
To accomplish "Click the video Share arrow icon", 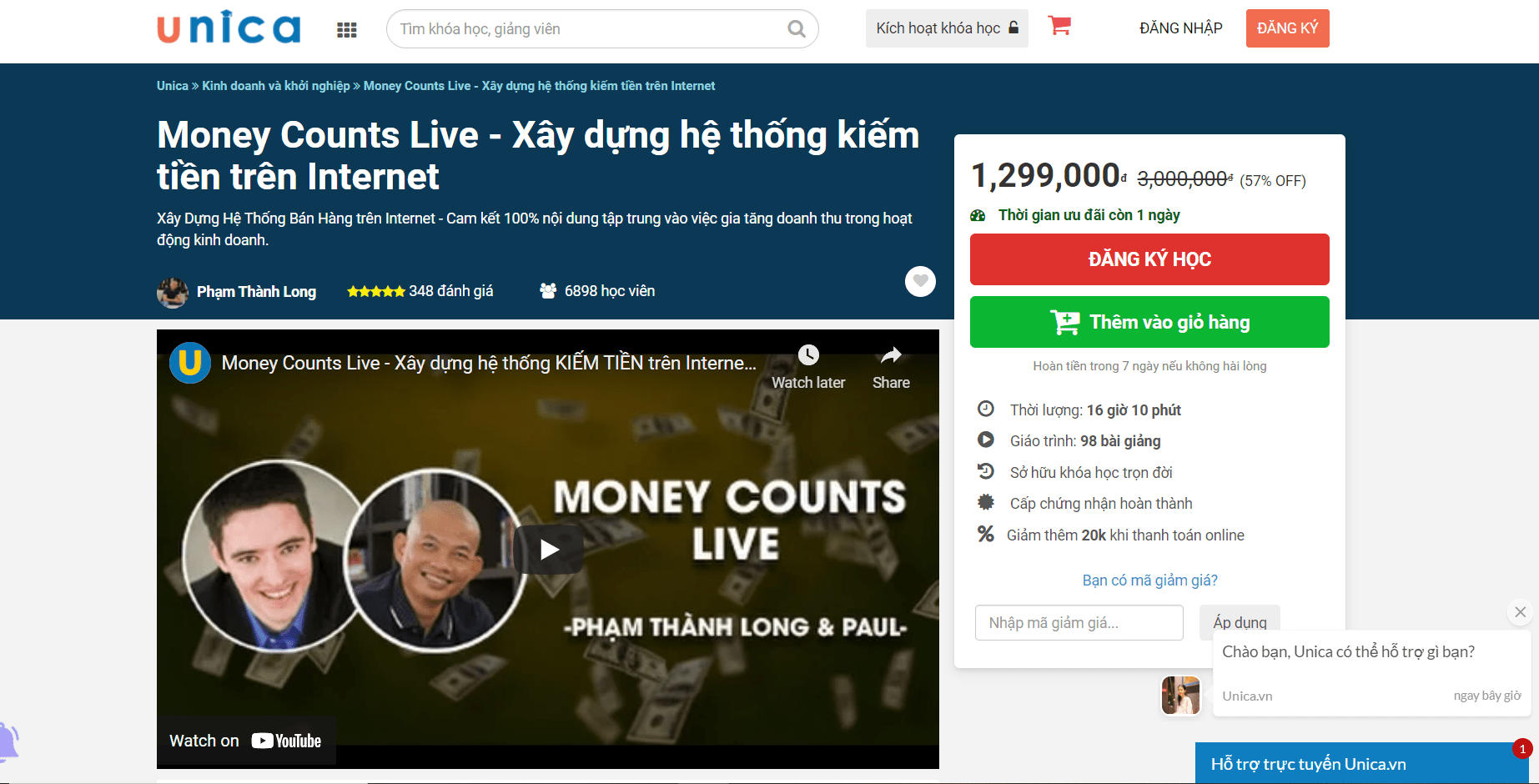I will coord(891,355).
